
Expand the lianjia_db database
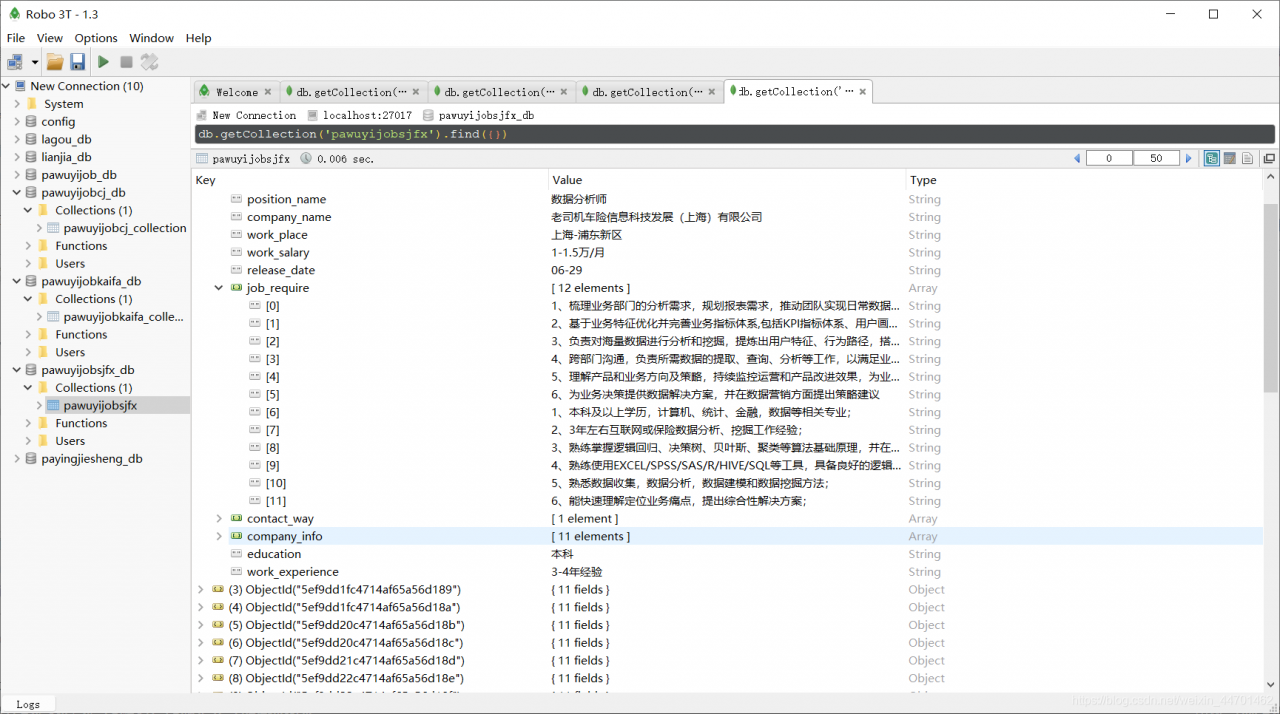17,157
